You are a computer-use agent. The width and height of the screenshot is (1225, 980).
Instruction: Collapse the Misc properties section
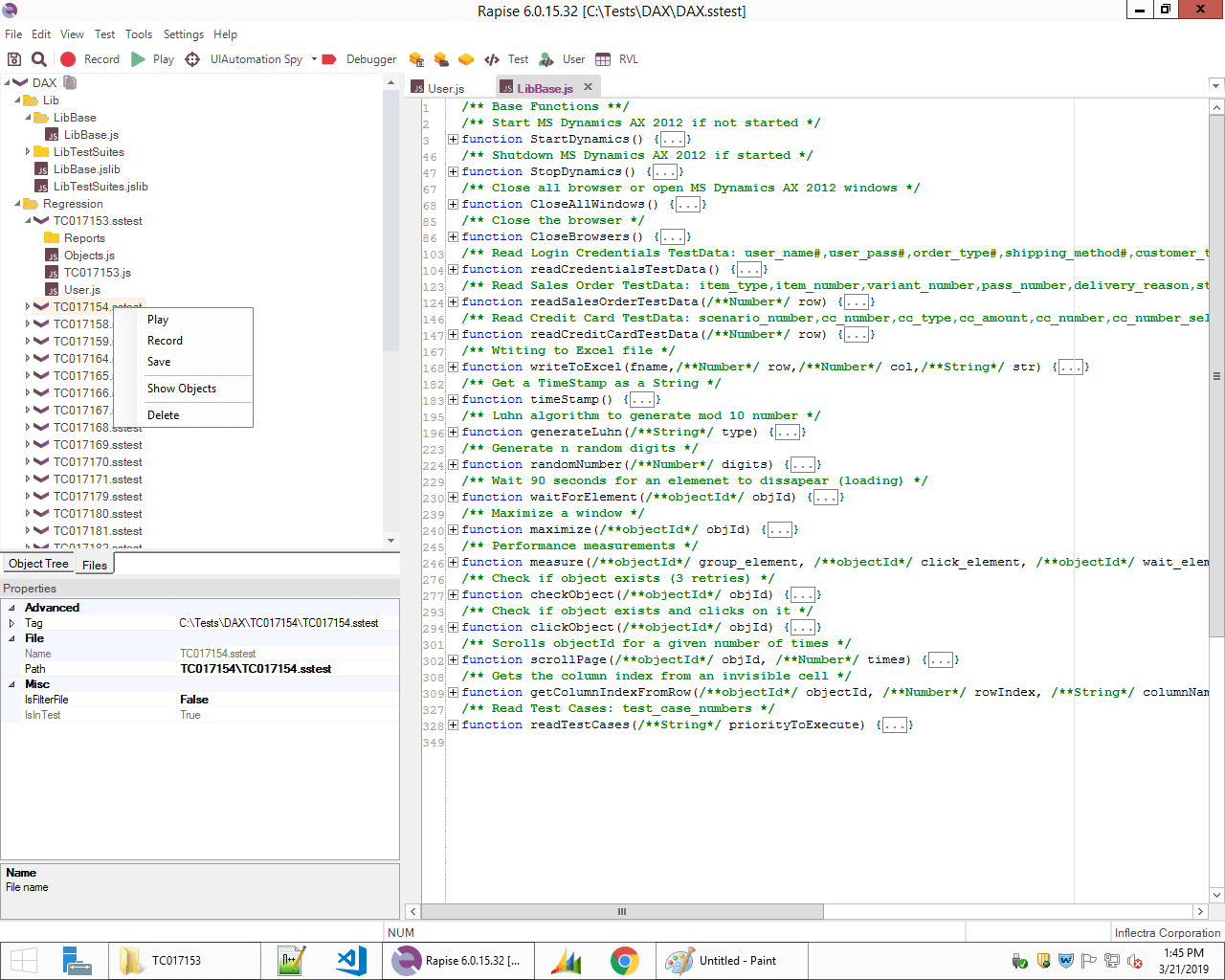[x=11, y=684]
